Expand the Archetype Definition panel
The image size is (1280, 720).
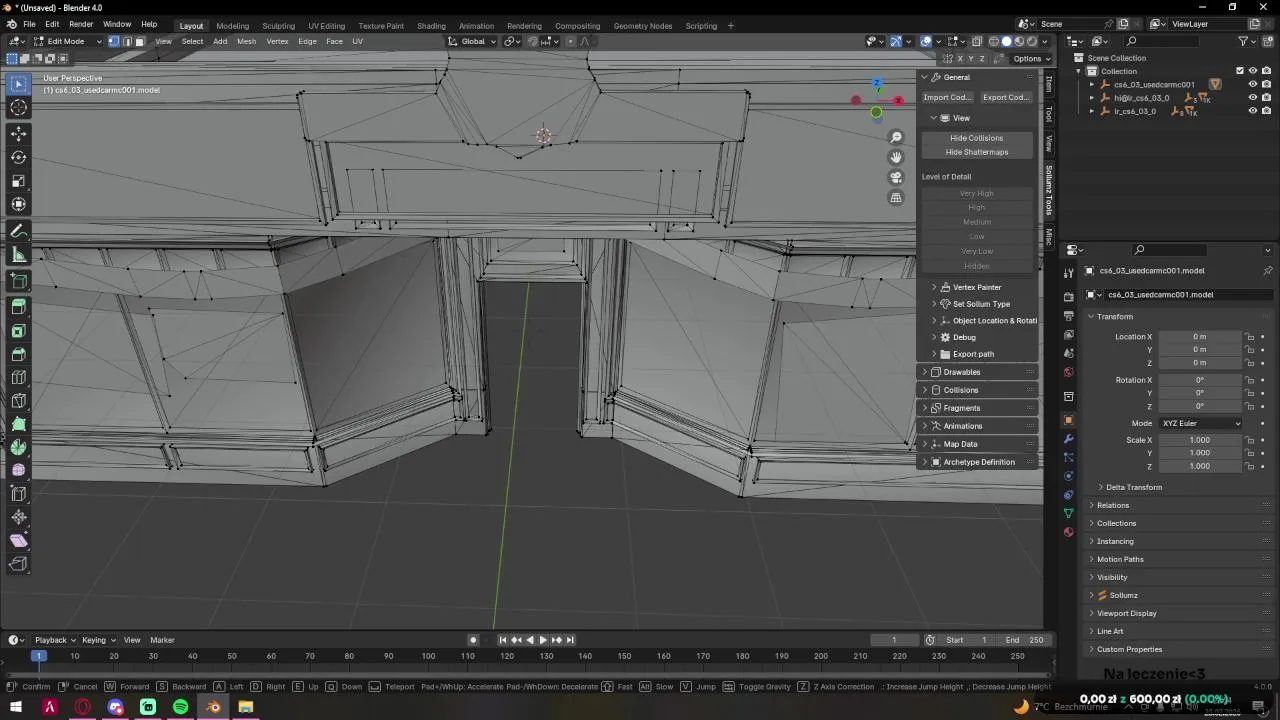point(978,462)
